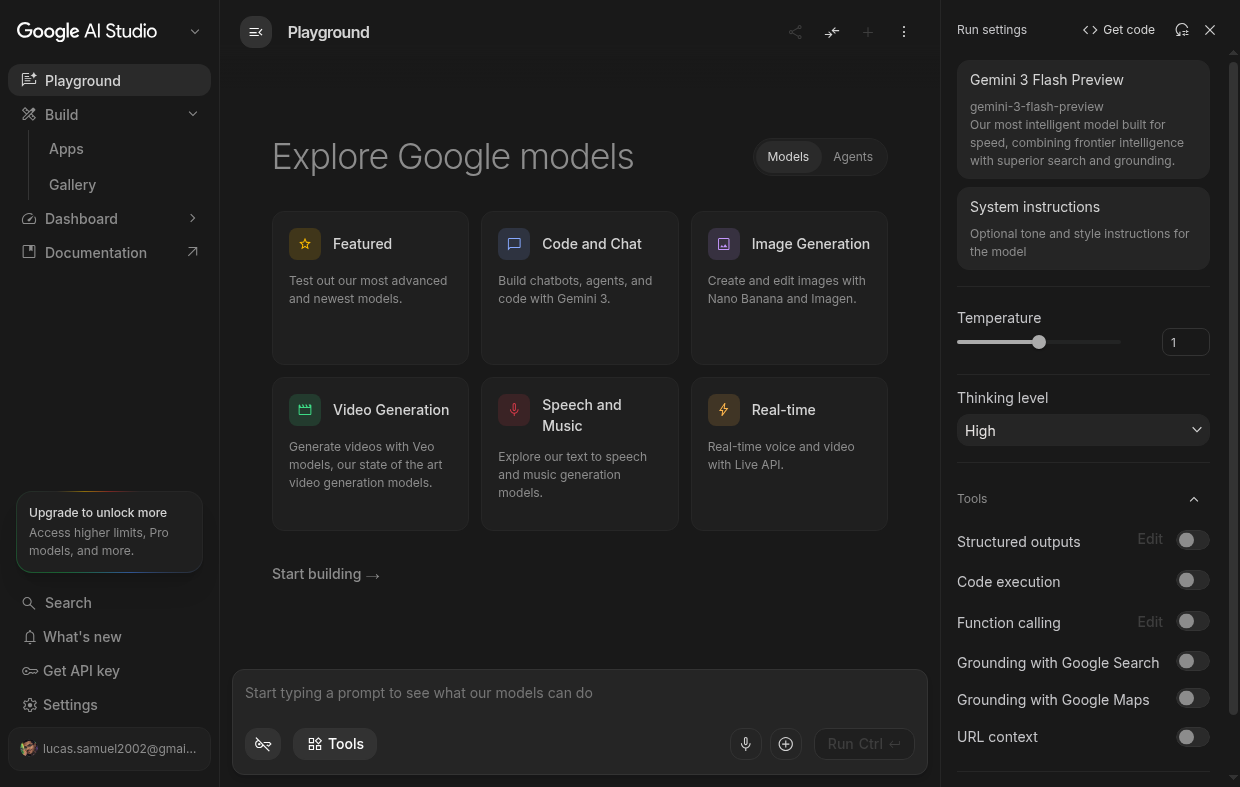This screenshot has width=1240, height=787.
Task: Enable Grounding with Google Search toggle
Action: click(1193, 661)
